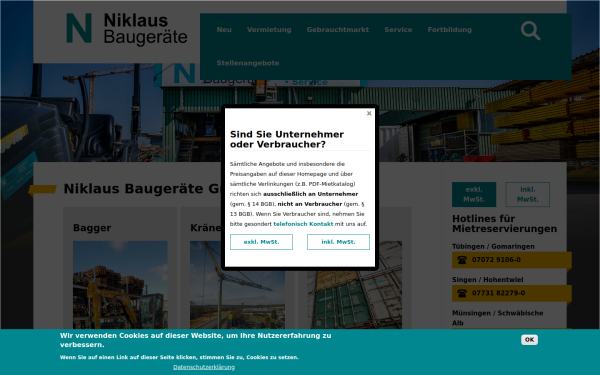
Task: Click Hotlines für Mietreservierungen heading
Action: click(504, 224)
